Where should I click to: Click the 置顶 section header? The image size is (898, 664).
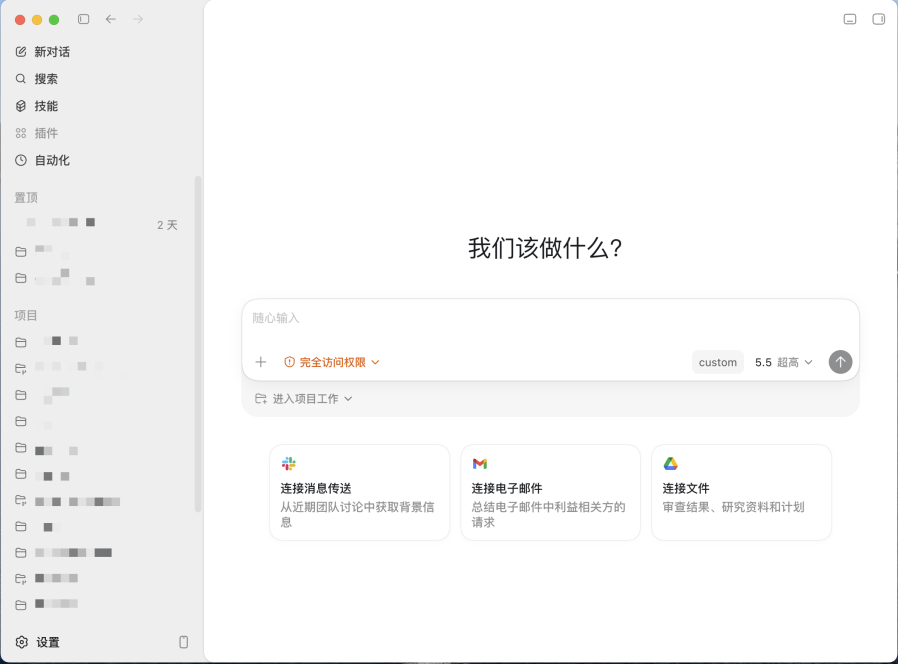point(26,198)
